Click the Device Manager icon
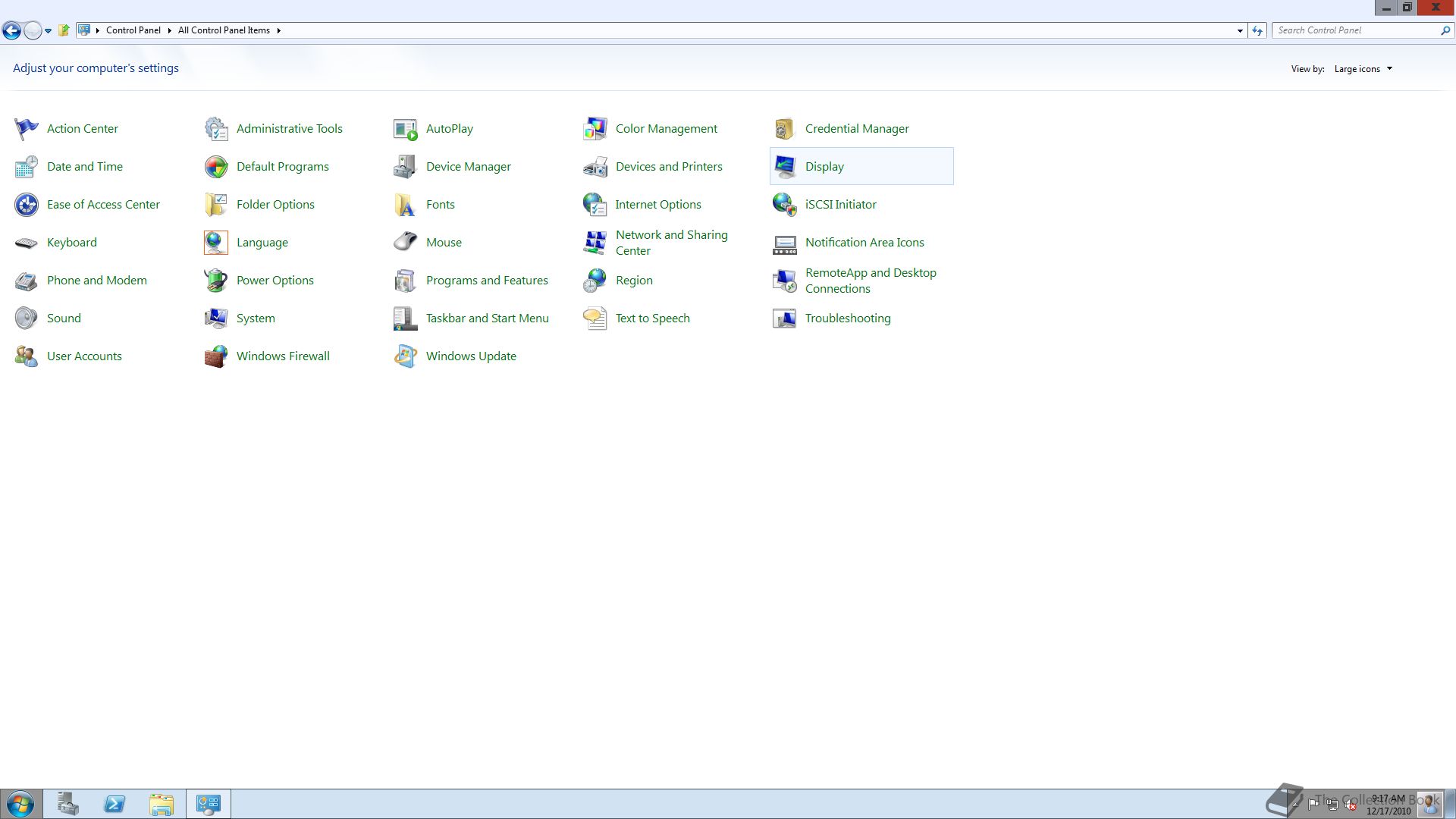This screenshot has height=819, width=1456. tap(406, 167)
